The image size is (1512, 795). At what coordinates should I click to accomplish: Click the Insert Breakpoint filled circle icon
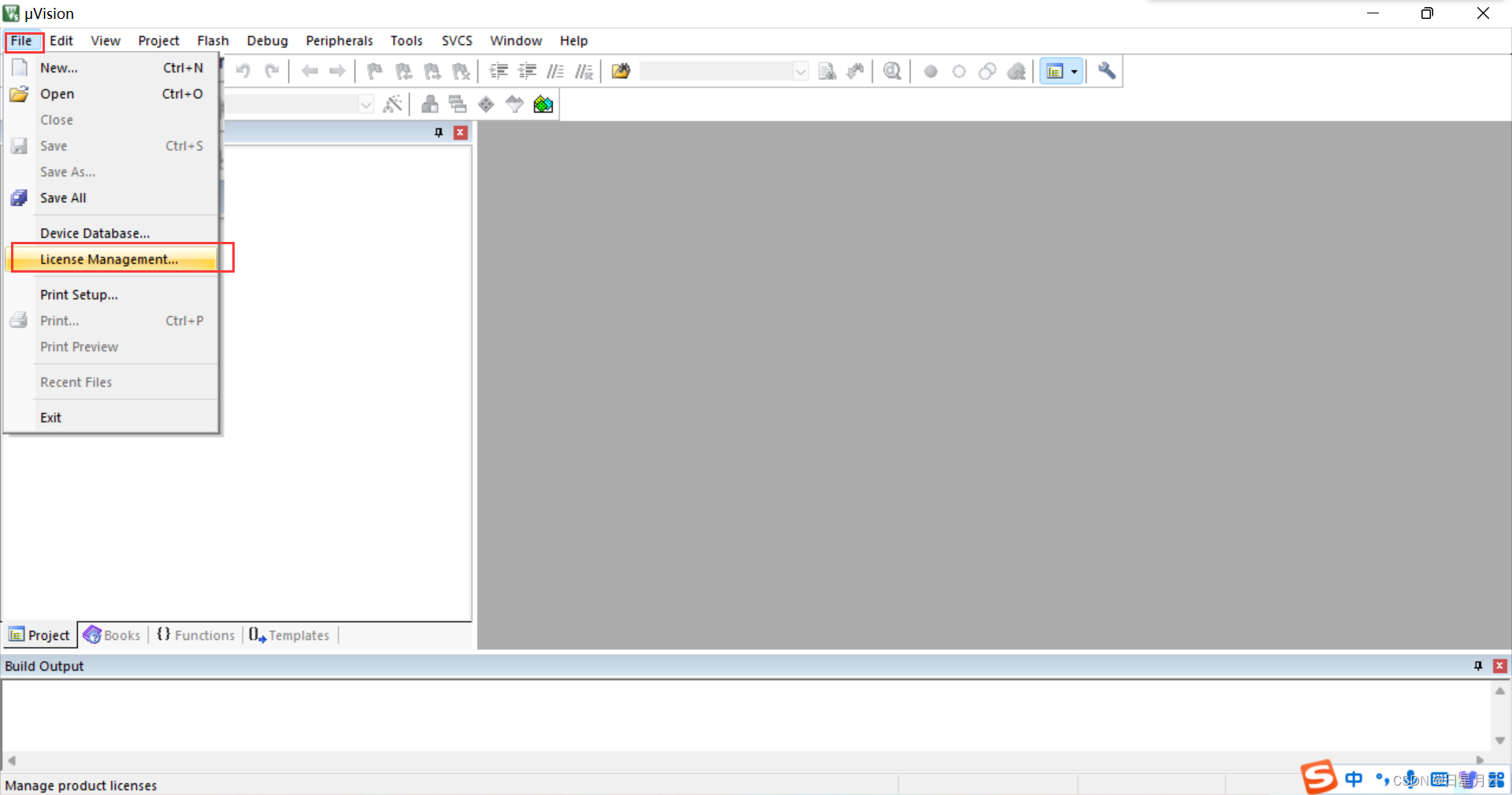point(931,72)
